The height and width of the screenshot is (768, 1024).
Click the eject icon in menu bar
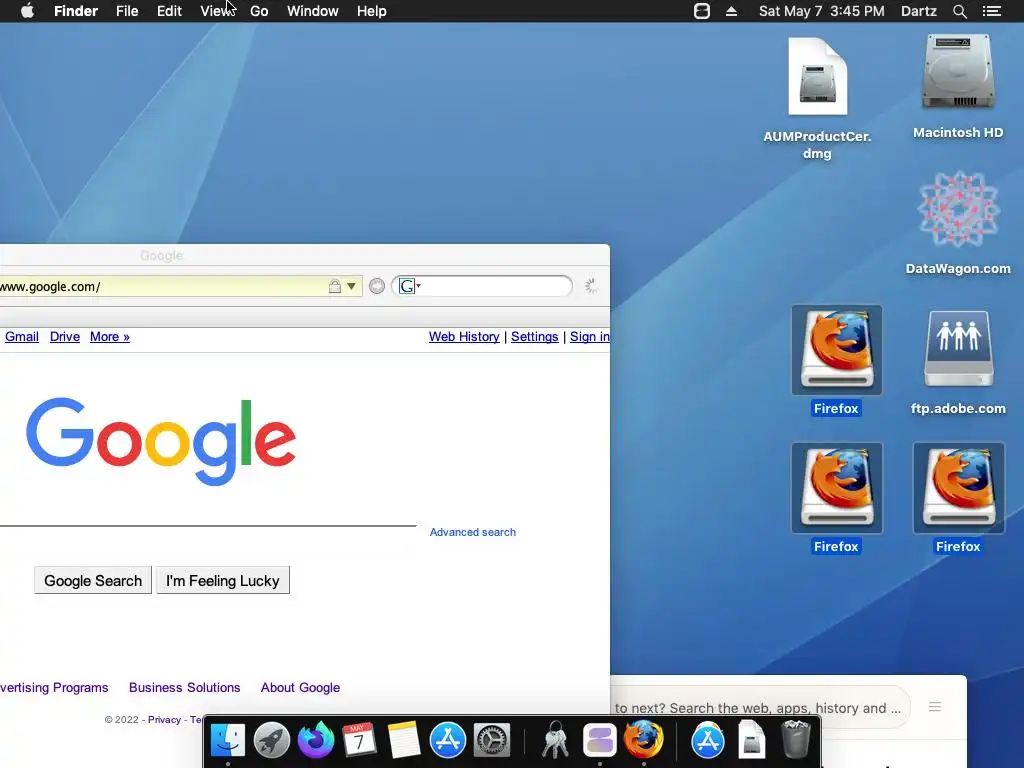(x=731, y=11)
